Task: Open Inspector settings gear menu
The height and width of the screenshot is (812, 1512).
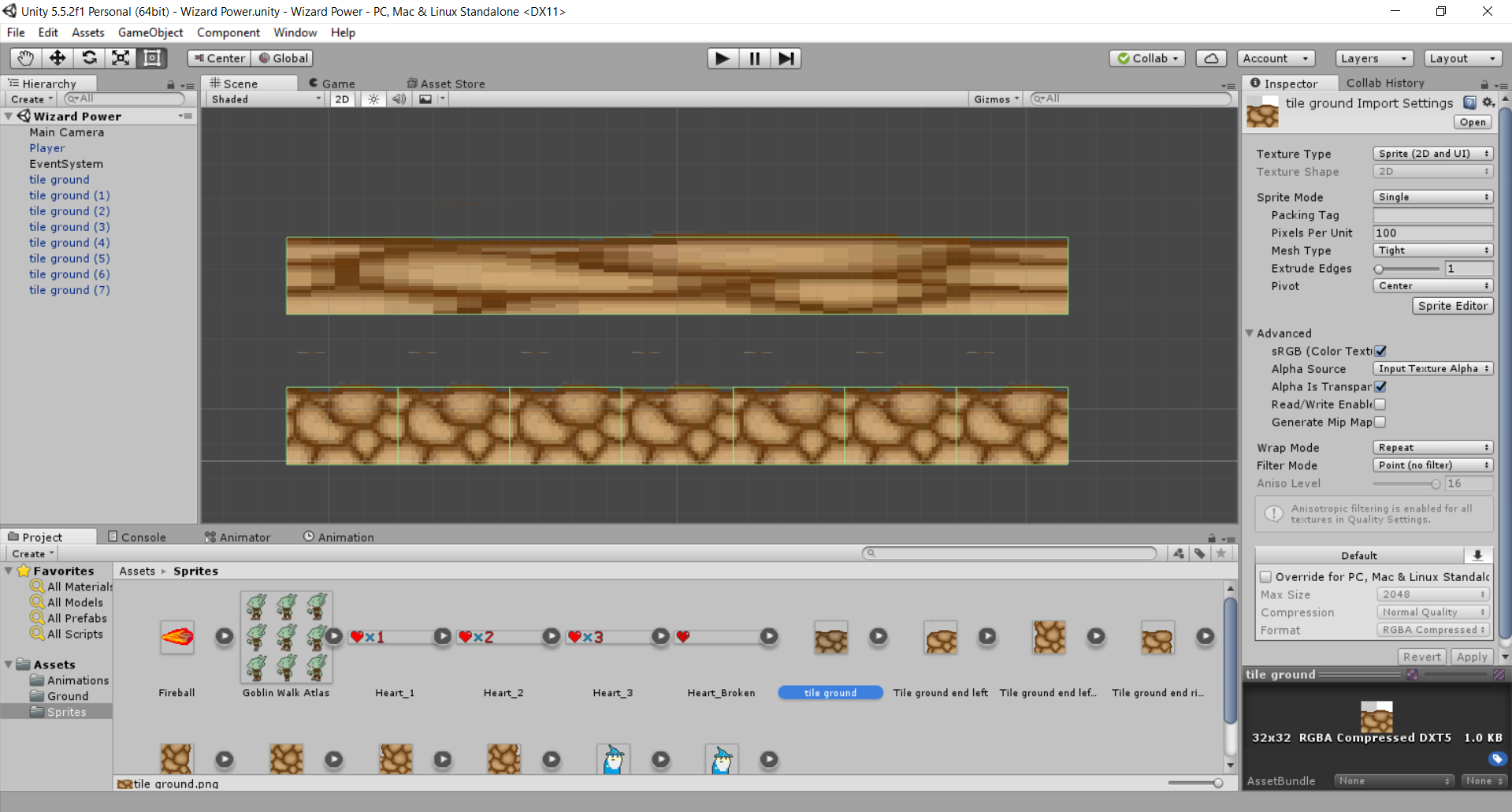Action: tap(1488, 102)
